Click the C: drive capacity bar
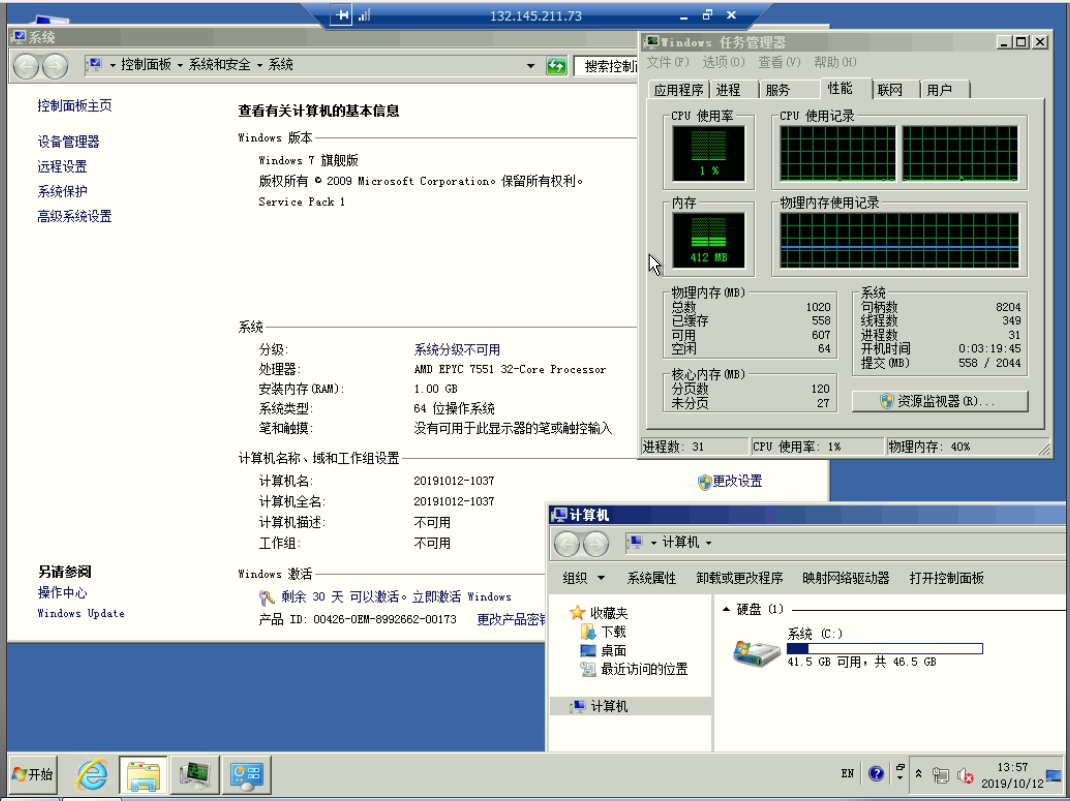 point(884,647)
